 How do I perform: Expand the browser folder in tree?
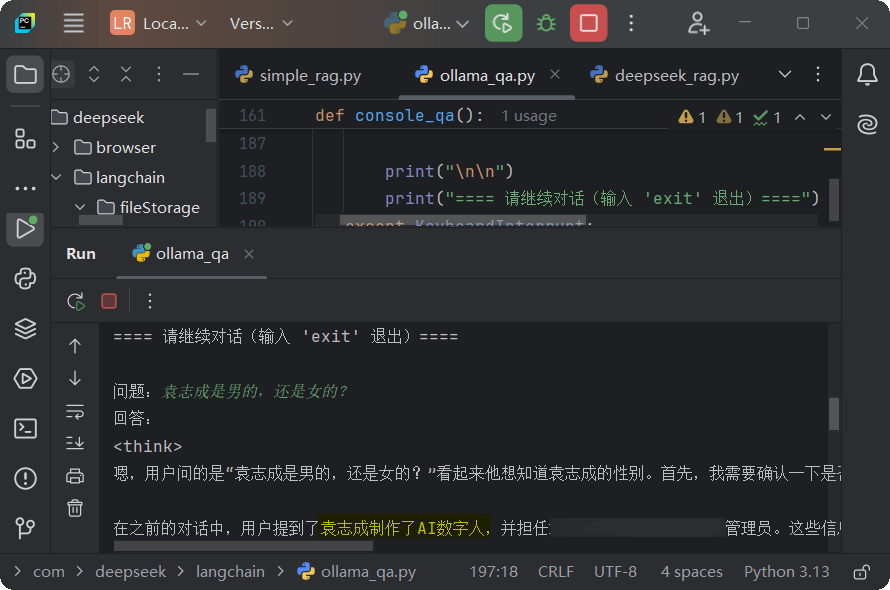(57, 148)
